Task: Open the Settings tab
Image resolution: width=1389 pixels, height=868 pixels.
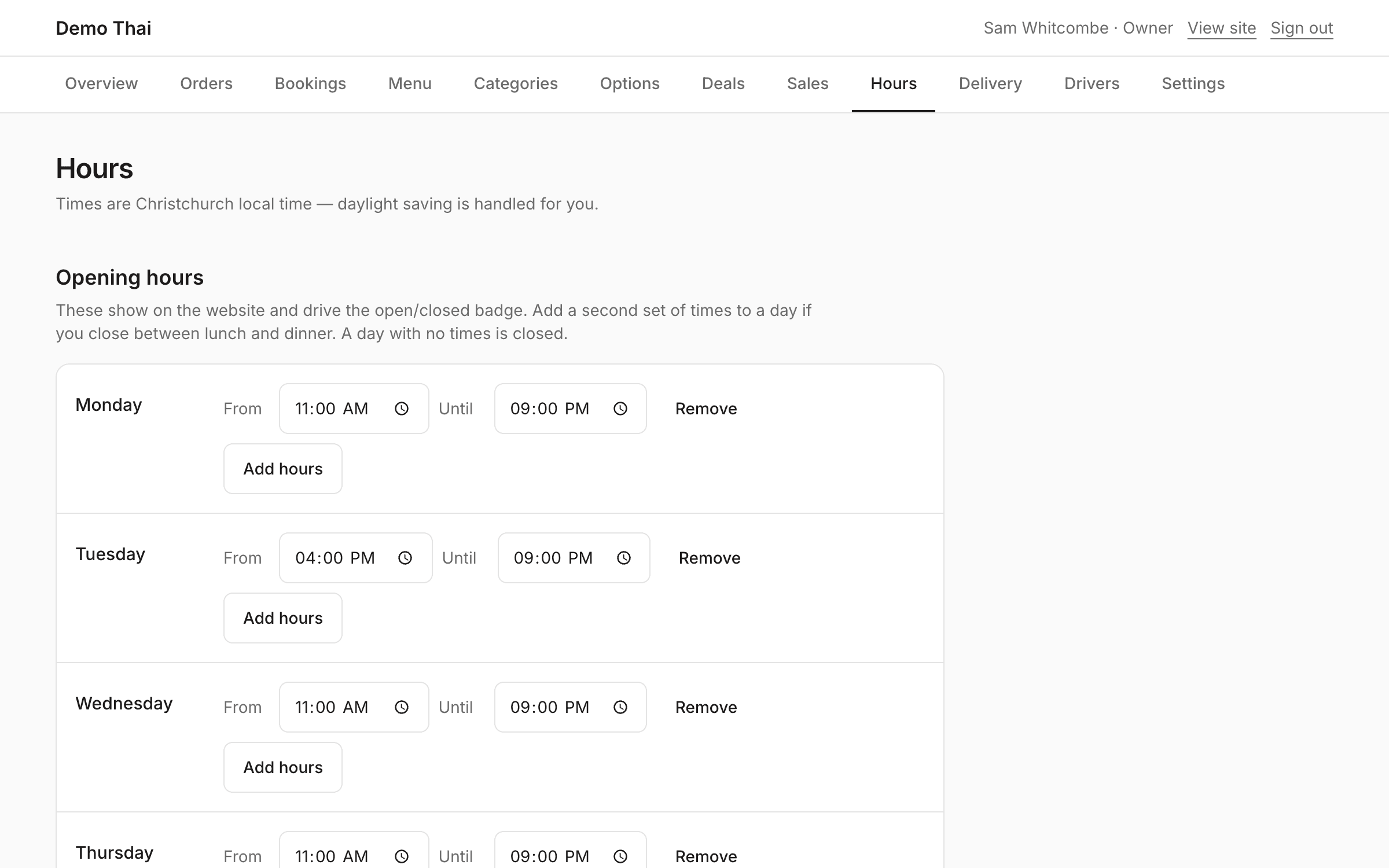Action: point(1193,84)
